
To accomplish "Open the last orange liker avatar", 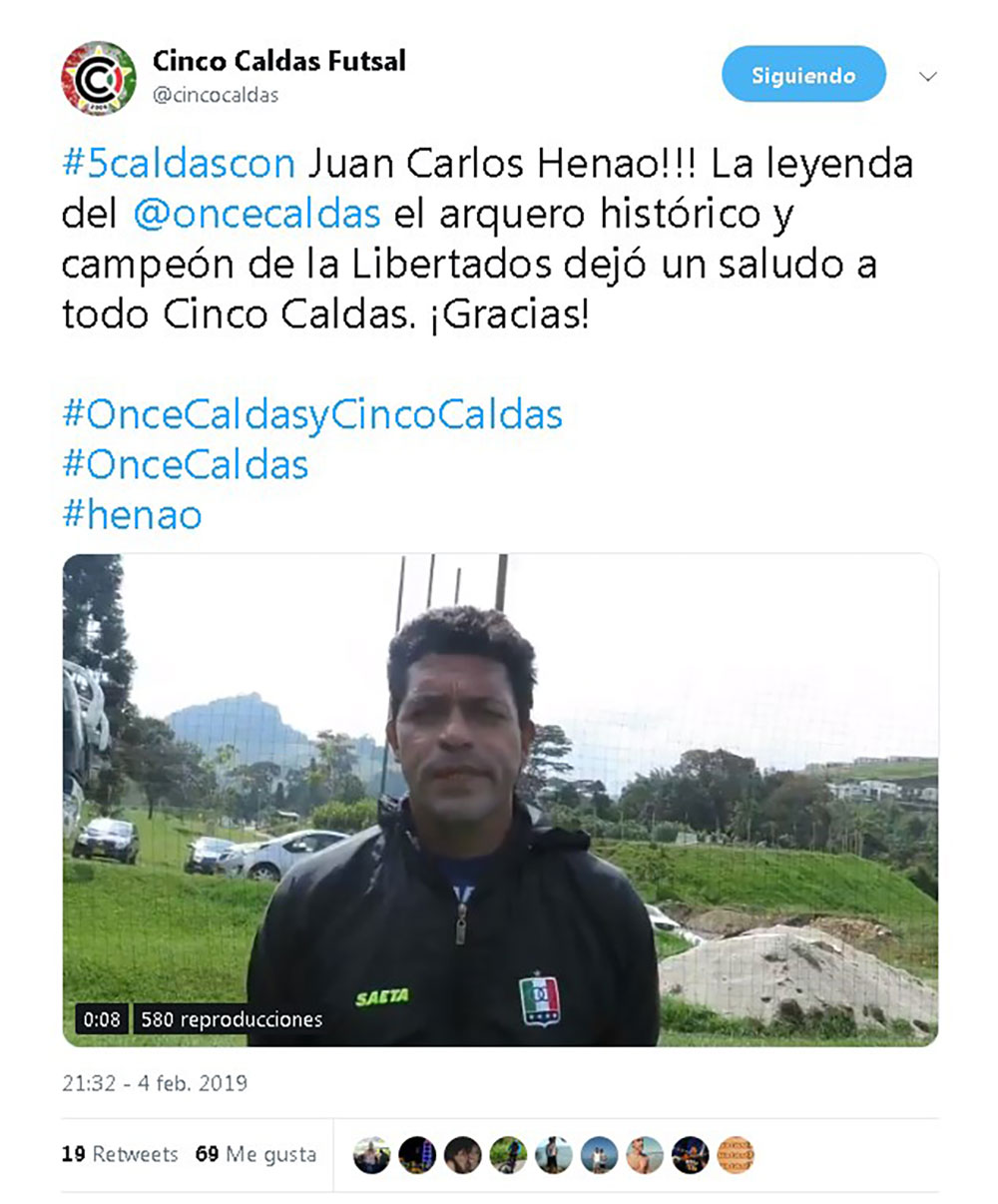I will click(x=736, y=1155).
